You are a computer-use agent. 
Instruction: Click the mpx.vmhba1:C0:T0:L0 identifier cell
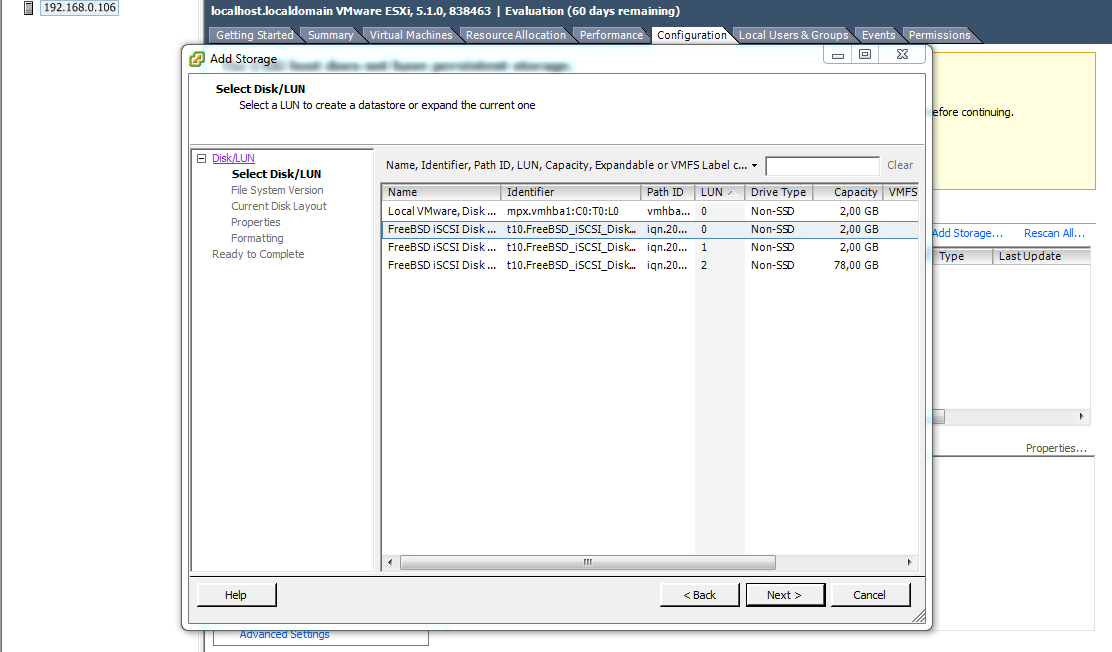coord(563,211)
